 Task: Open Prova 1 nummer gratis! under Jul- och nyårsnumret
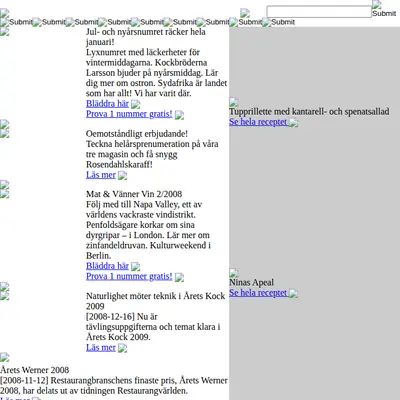pos(129,114)
